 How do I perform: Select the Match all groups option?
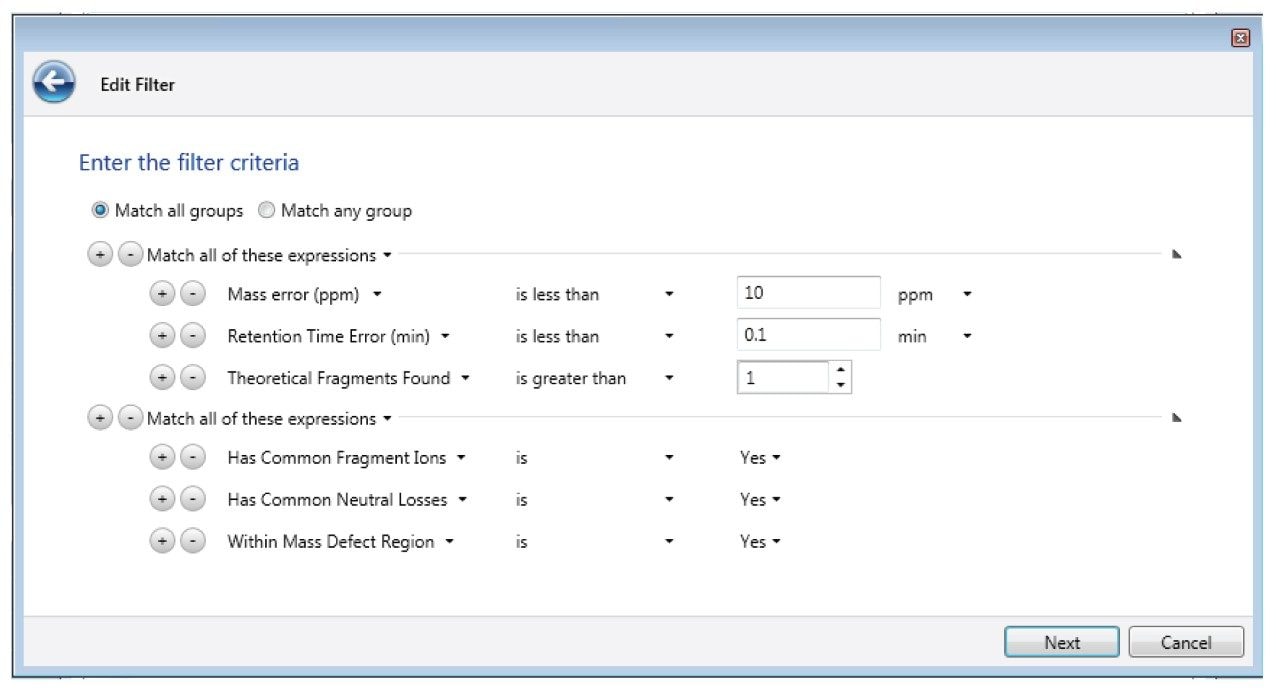click(x=100, y=211)
